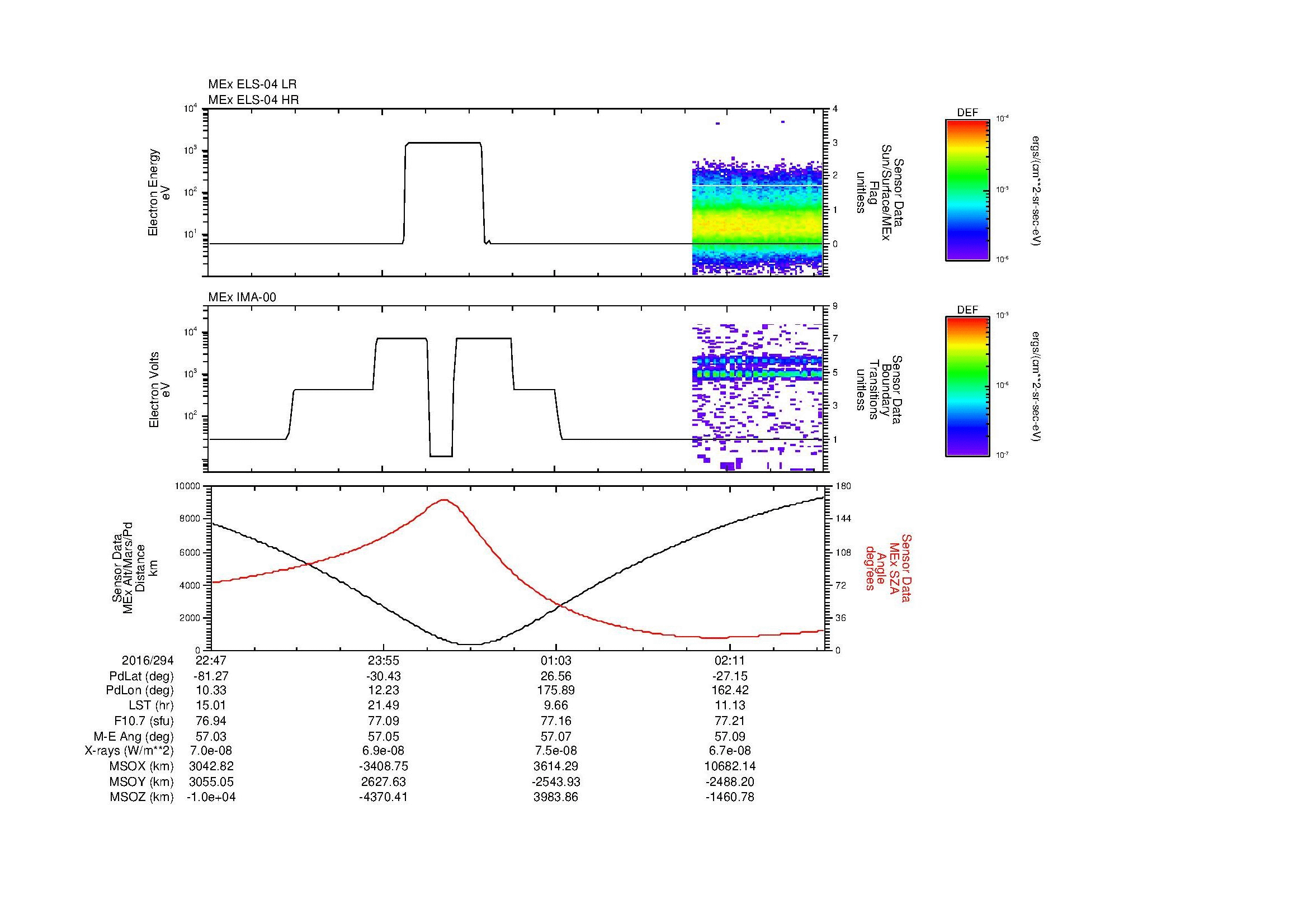Image resolution: width=1308 pixels, height=924 pixels.
Task: Click the 'MEx ELS-04 HR' plot title
Action: click(253, 99)
